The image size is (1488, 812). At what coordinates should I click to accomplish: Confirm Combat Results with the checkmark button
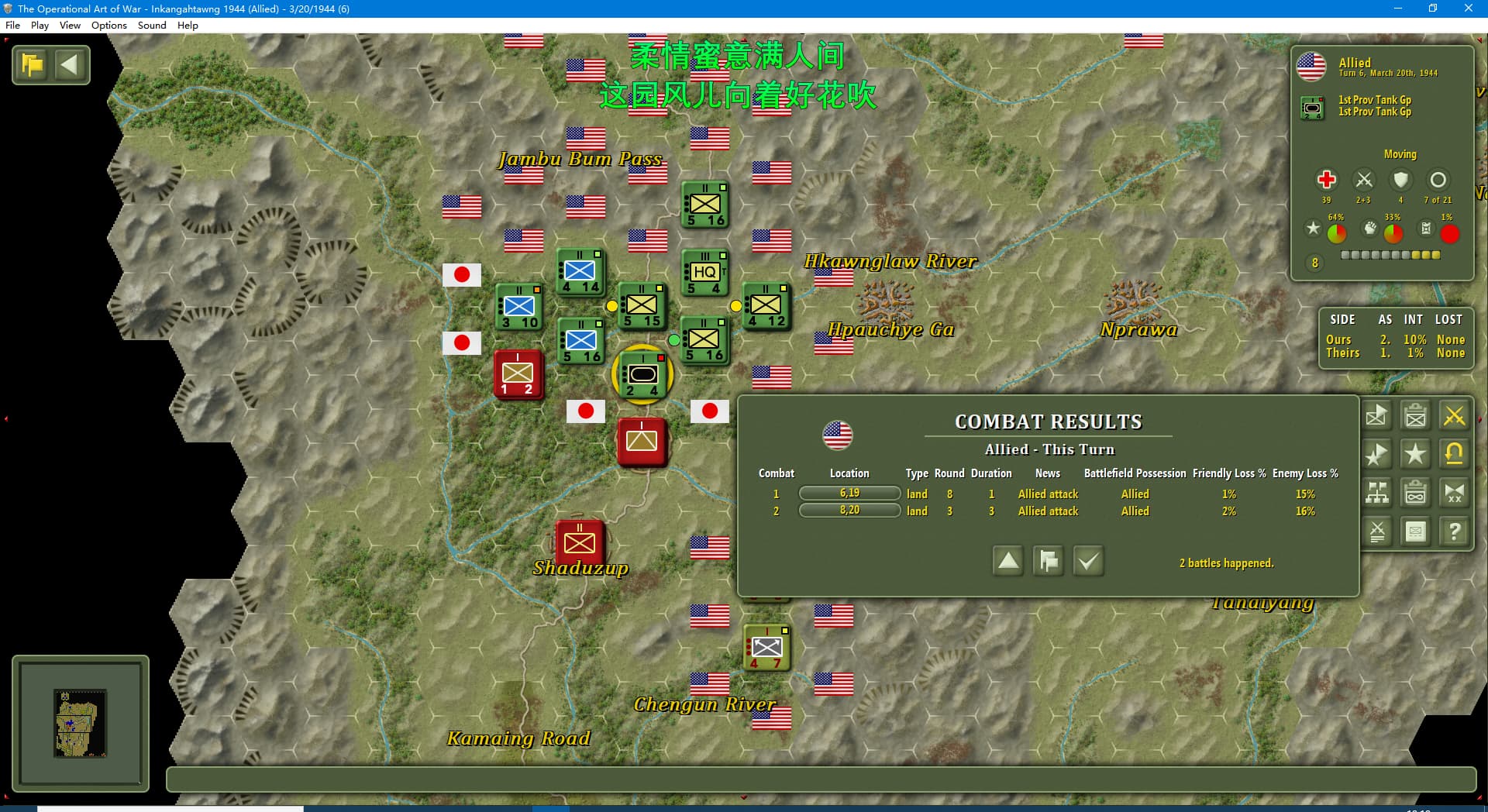[1088, 561]
